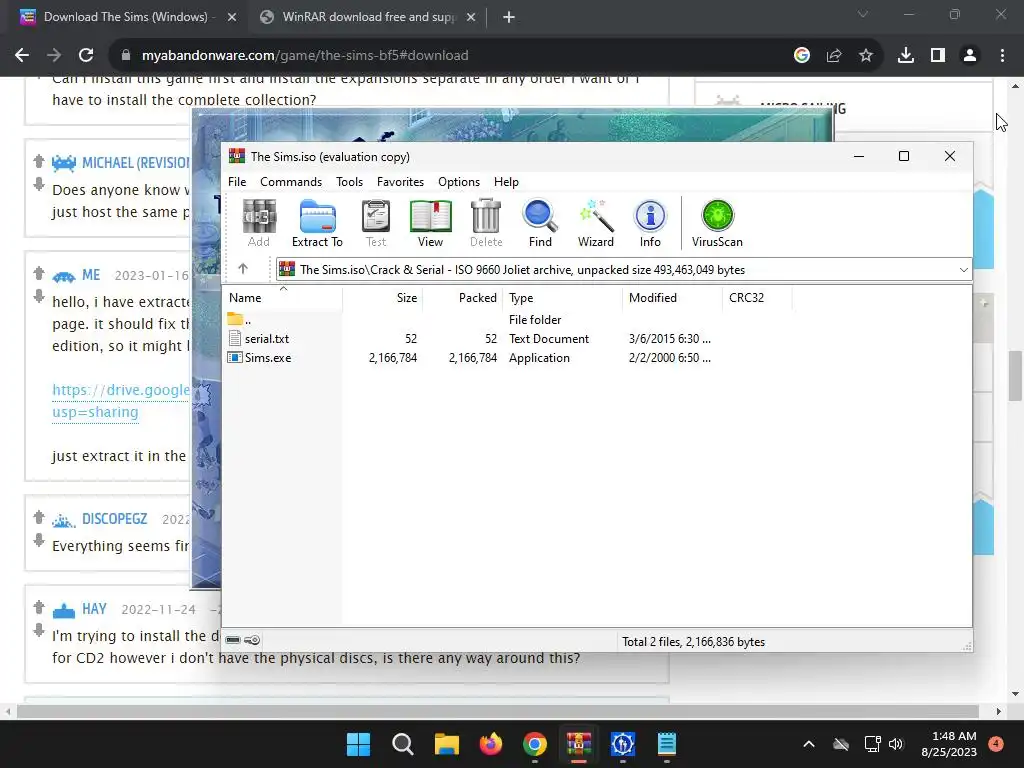The width and height of the screenshot is (1024, 768).
Task: Sort by CRC32 column header
Action: coord(756,298)
